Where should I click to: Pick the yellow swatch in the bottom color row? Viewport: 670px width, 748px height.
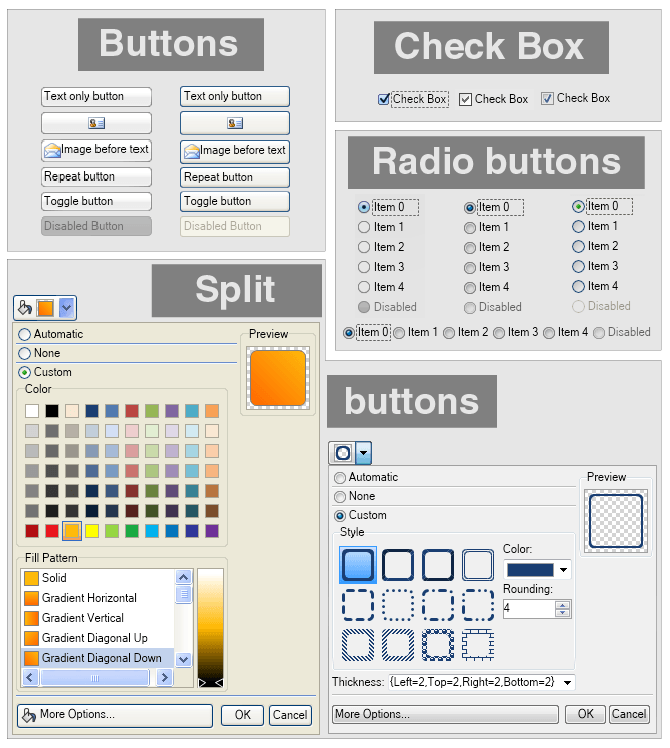click(92, 531)
